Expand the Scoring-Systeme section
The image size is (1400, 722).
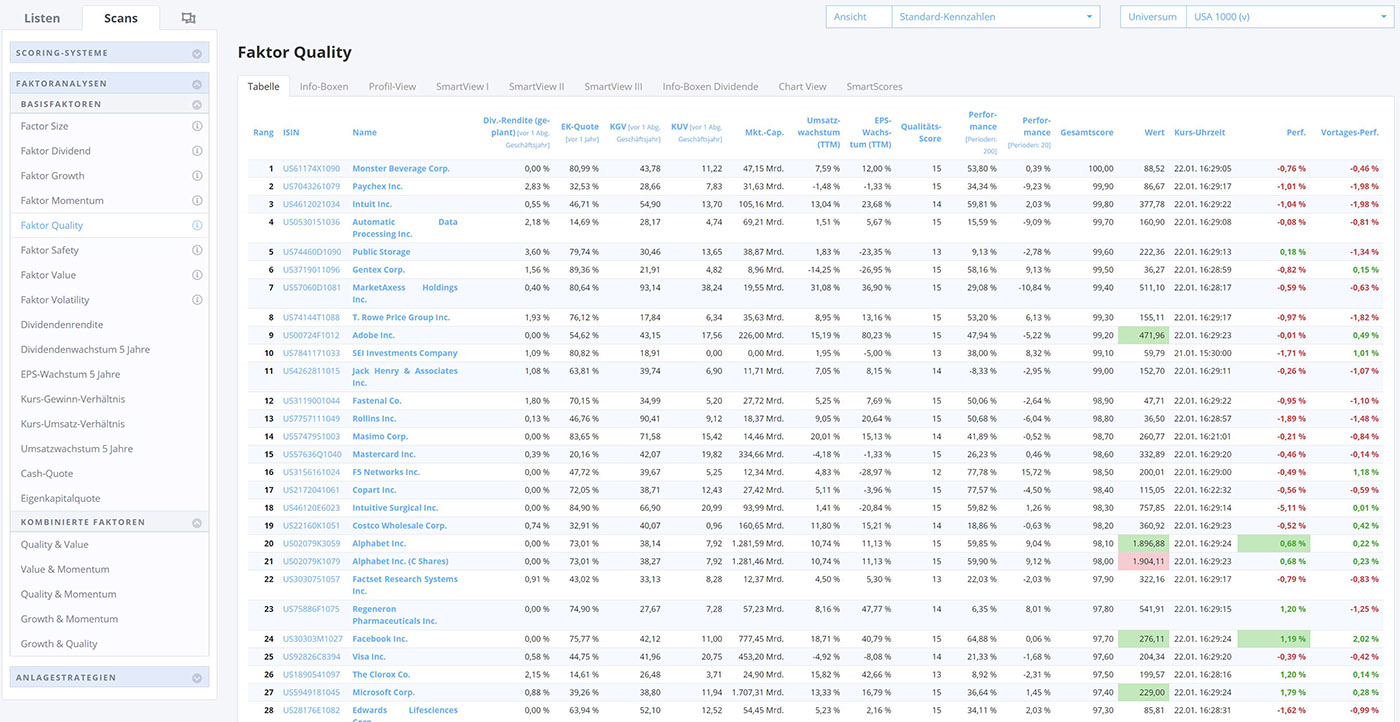point(197,54)
